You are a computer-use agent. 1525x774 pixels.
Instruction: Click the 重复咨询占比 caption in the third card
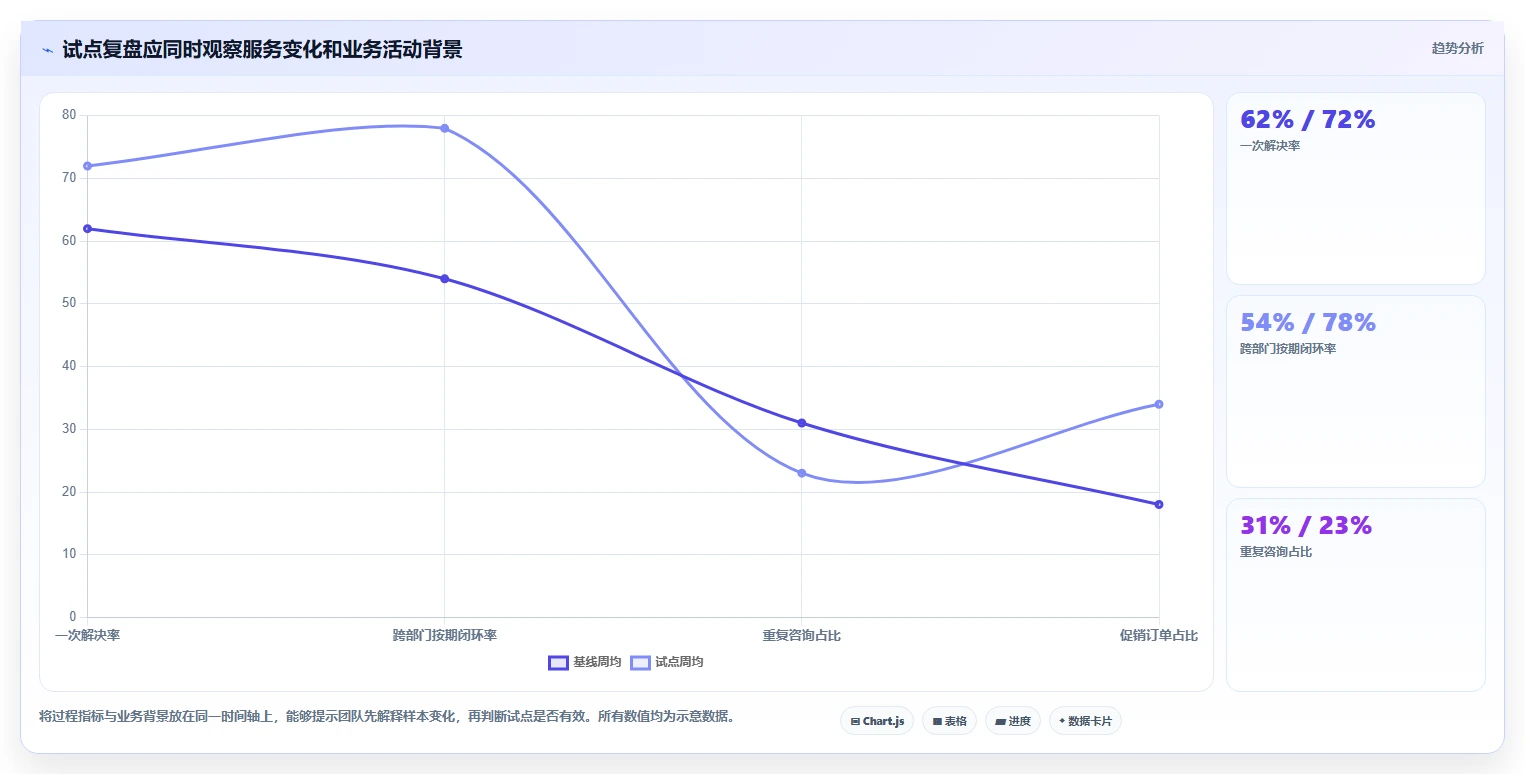[x=1276, y=552]
